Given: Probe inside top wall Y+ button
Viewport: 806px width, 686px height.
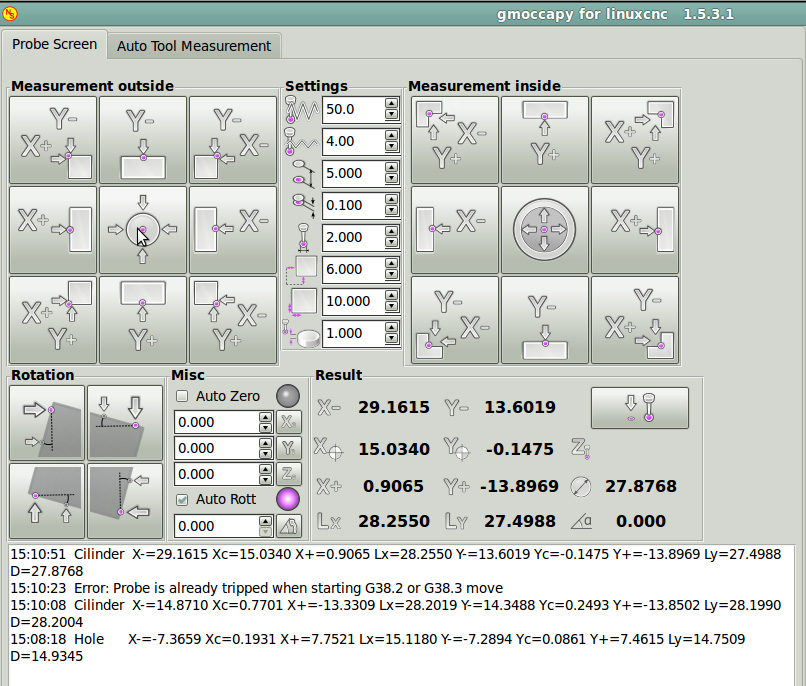Looking at the screenshot, I should tap(545, 140).
